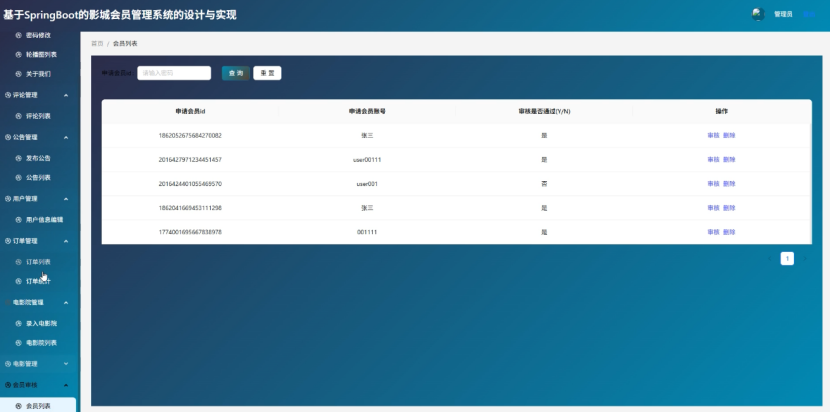Collapse the 会员审核 menu group chevron

[66, 385]
